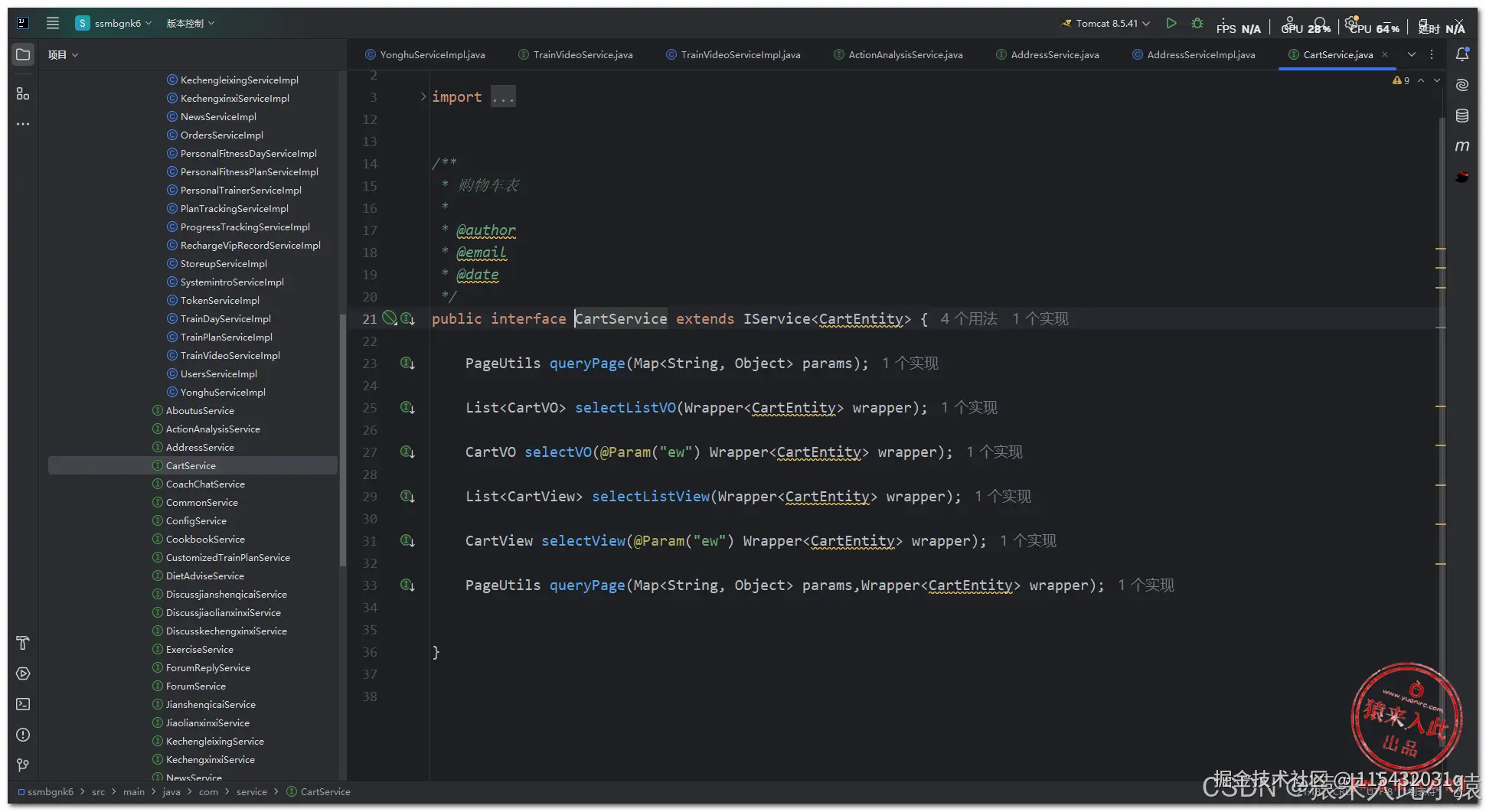This screenshot has width=1486, height=812.
Task: Click the Spring bean gutter icon on line 21
Action: [x=390, y=318]
